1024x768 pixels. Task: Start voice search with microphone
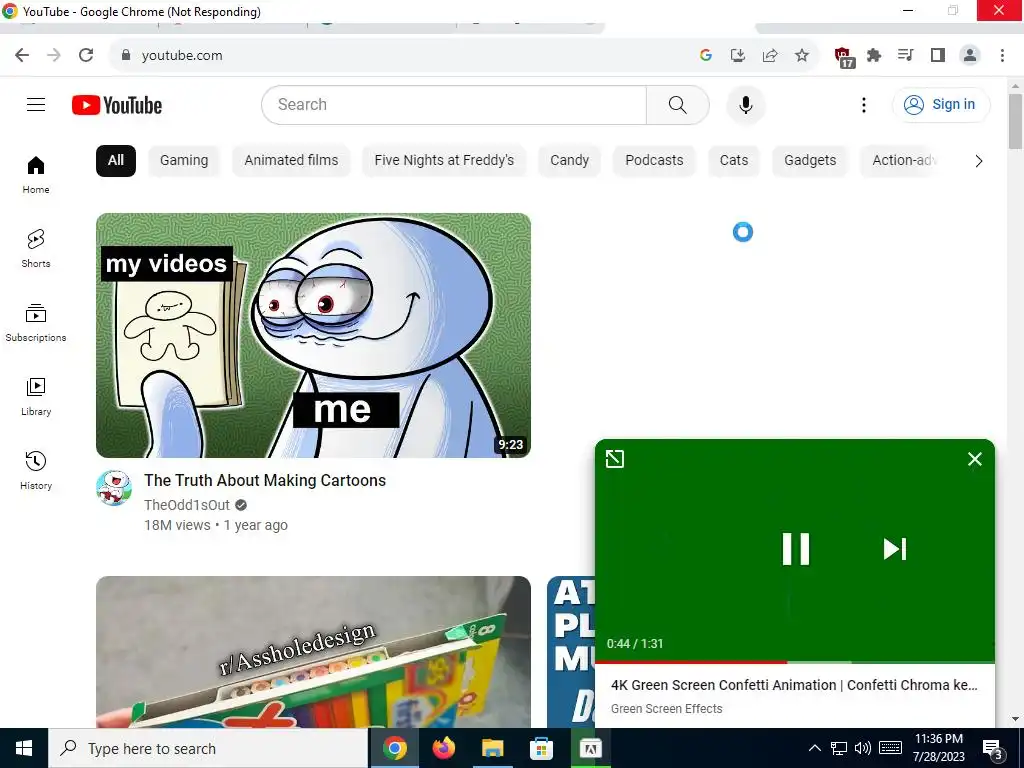(745, 105)
